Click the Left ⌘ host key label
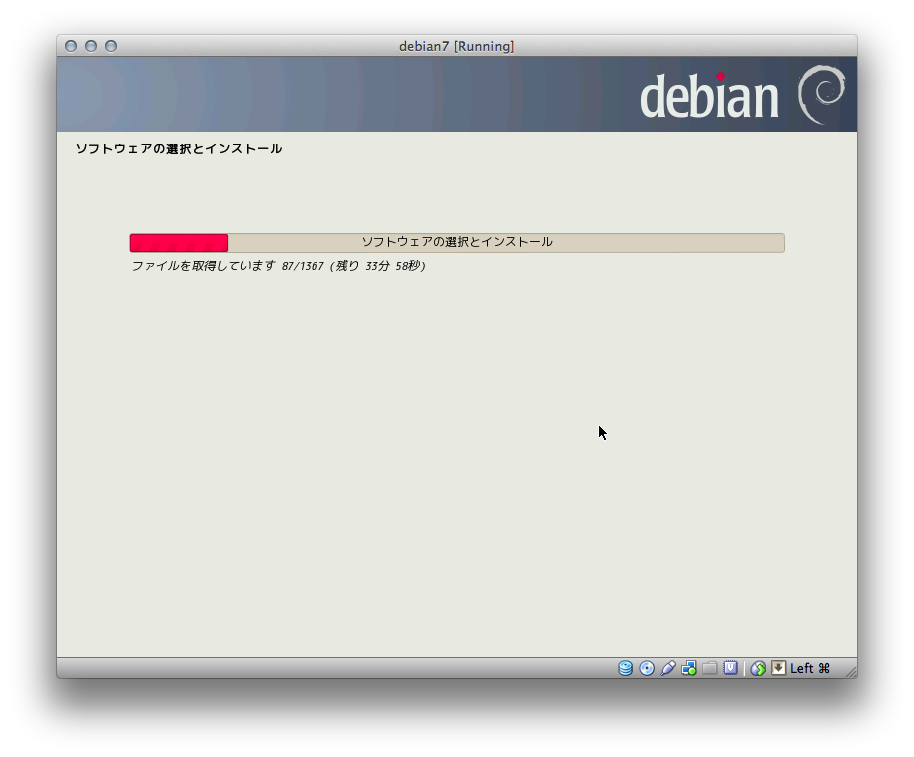Viewport: 914px width, 757px height. tap(810, 668)
